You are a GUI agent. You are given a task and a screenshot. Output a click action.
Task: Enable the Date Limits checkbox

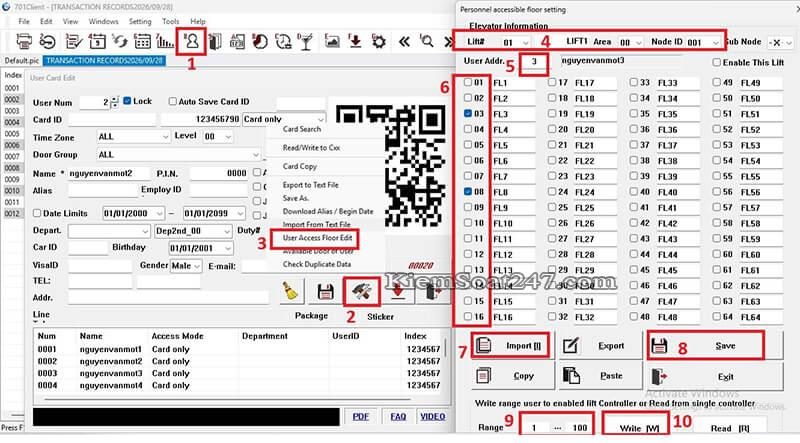[37, 213]
